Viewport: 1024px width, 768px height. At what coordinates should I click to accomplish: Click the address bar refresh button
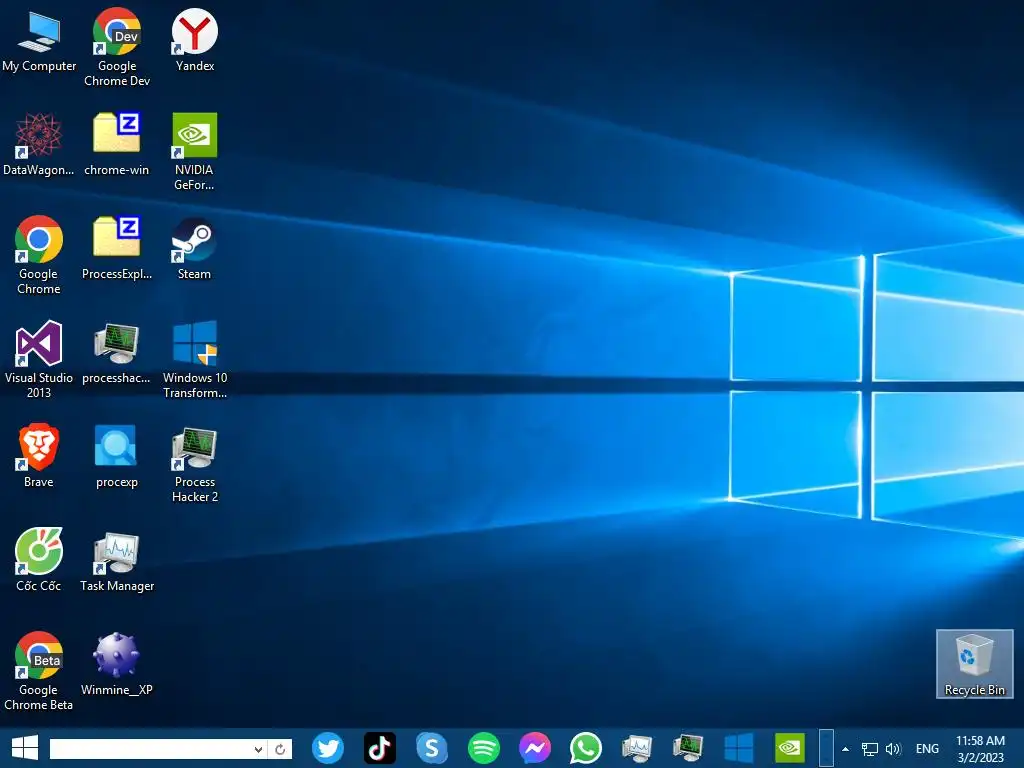pos(280,749)
